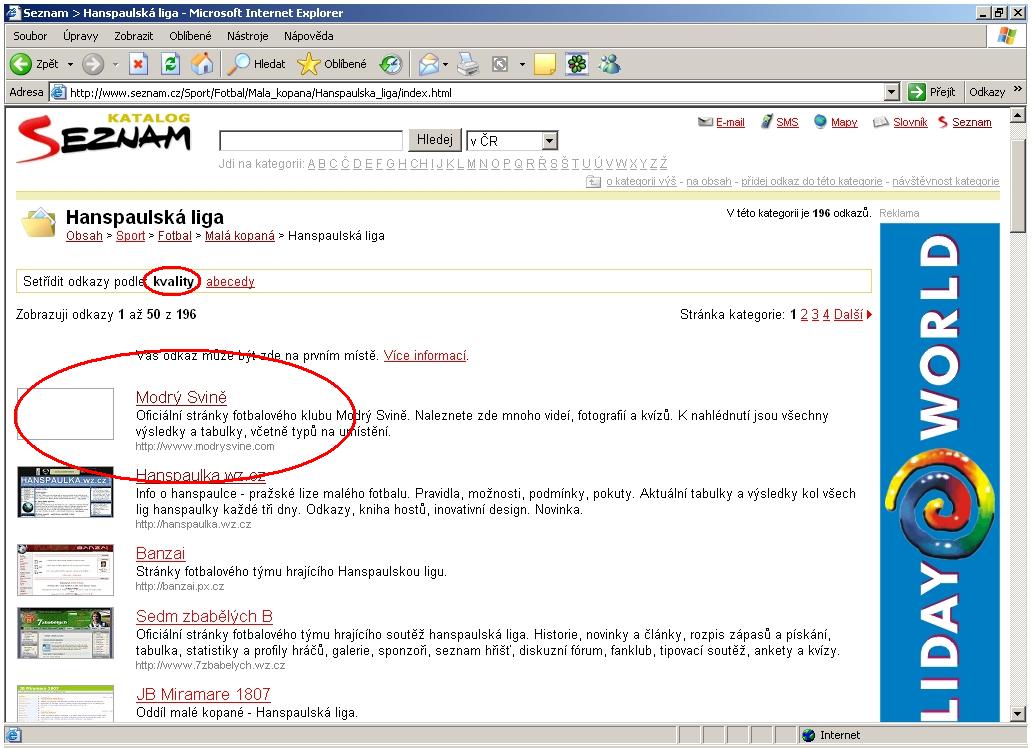Open the Zobrazit menu

pos(134,36)
